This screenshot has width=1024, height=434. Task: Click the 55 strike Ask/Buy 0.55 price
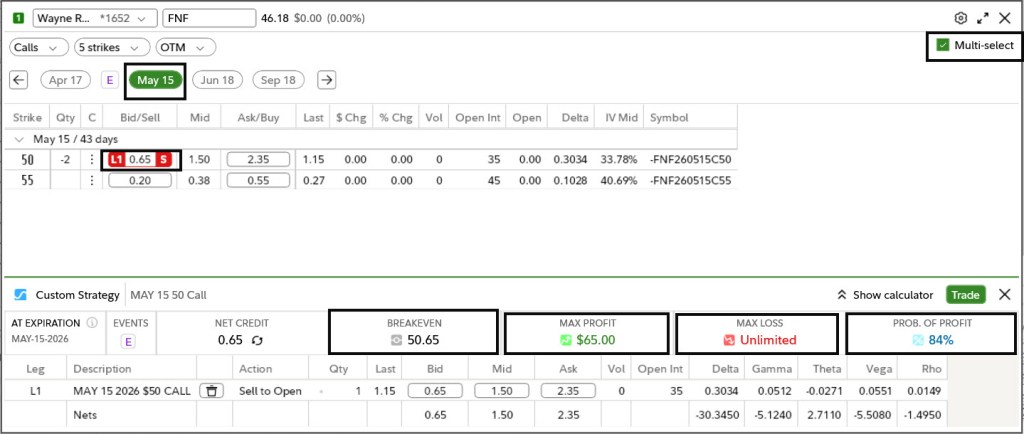point(258,180)
